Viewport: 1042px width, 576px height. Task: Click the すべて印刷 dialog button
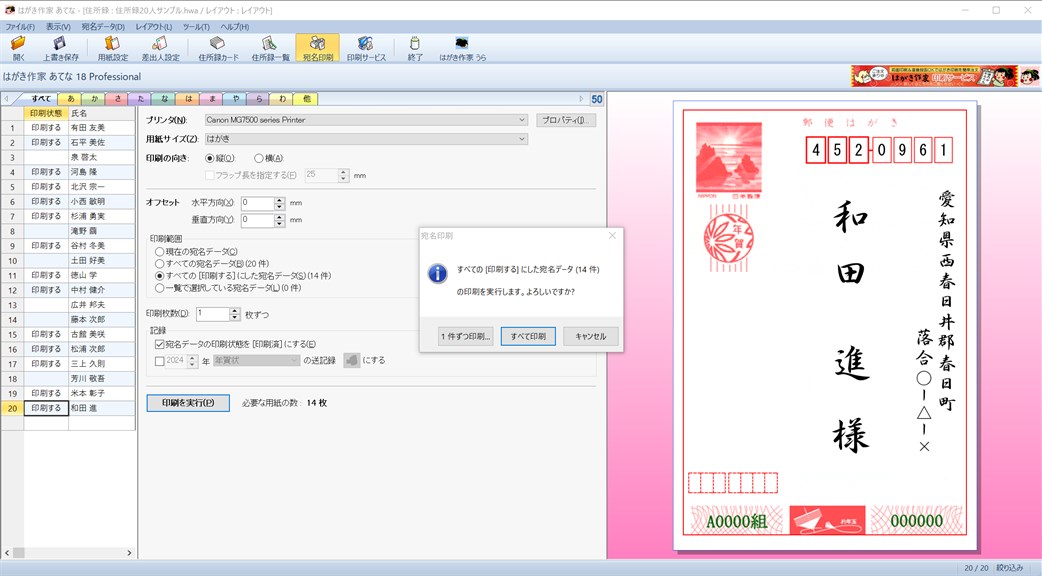(x=528, y=336)
